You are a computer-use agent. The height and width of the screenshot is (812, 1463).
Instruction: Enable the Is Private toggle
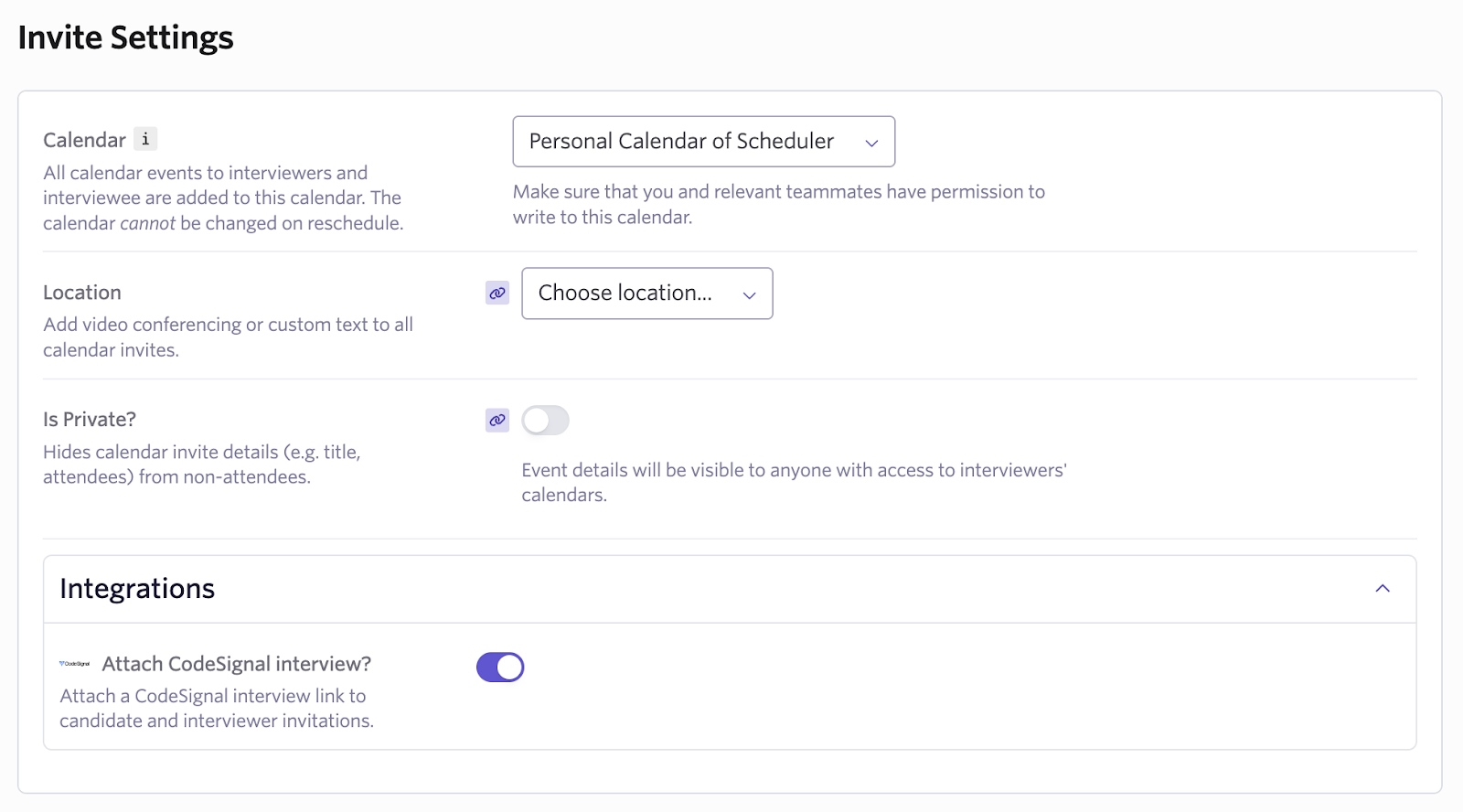pyautogui.click(x=546, y=421)
